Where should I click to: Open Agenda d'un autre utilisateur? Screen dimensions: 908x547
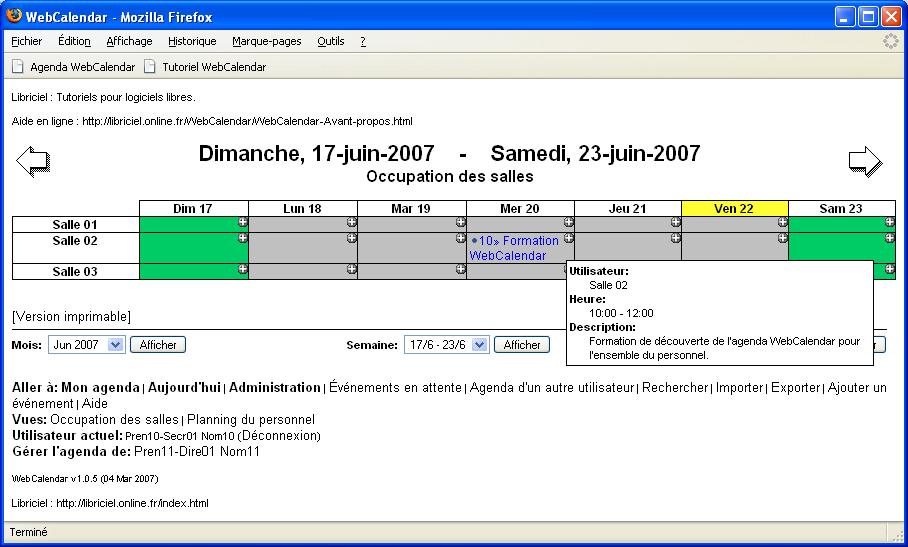[552, 388]
